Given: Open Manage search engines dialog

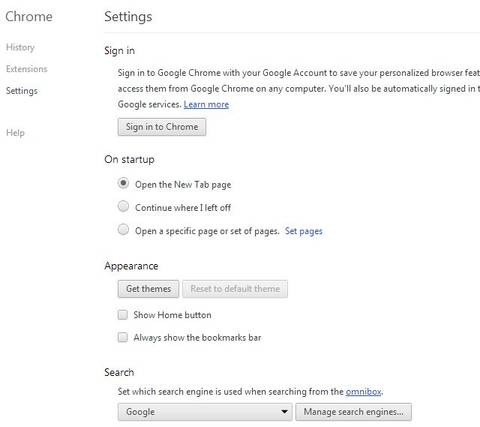Looking at the screenshot, I should (x=353, y=412).
